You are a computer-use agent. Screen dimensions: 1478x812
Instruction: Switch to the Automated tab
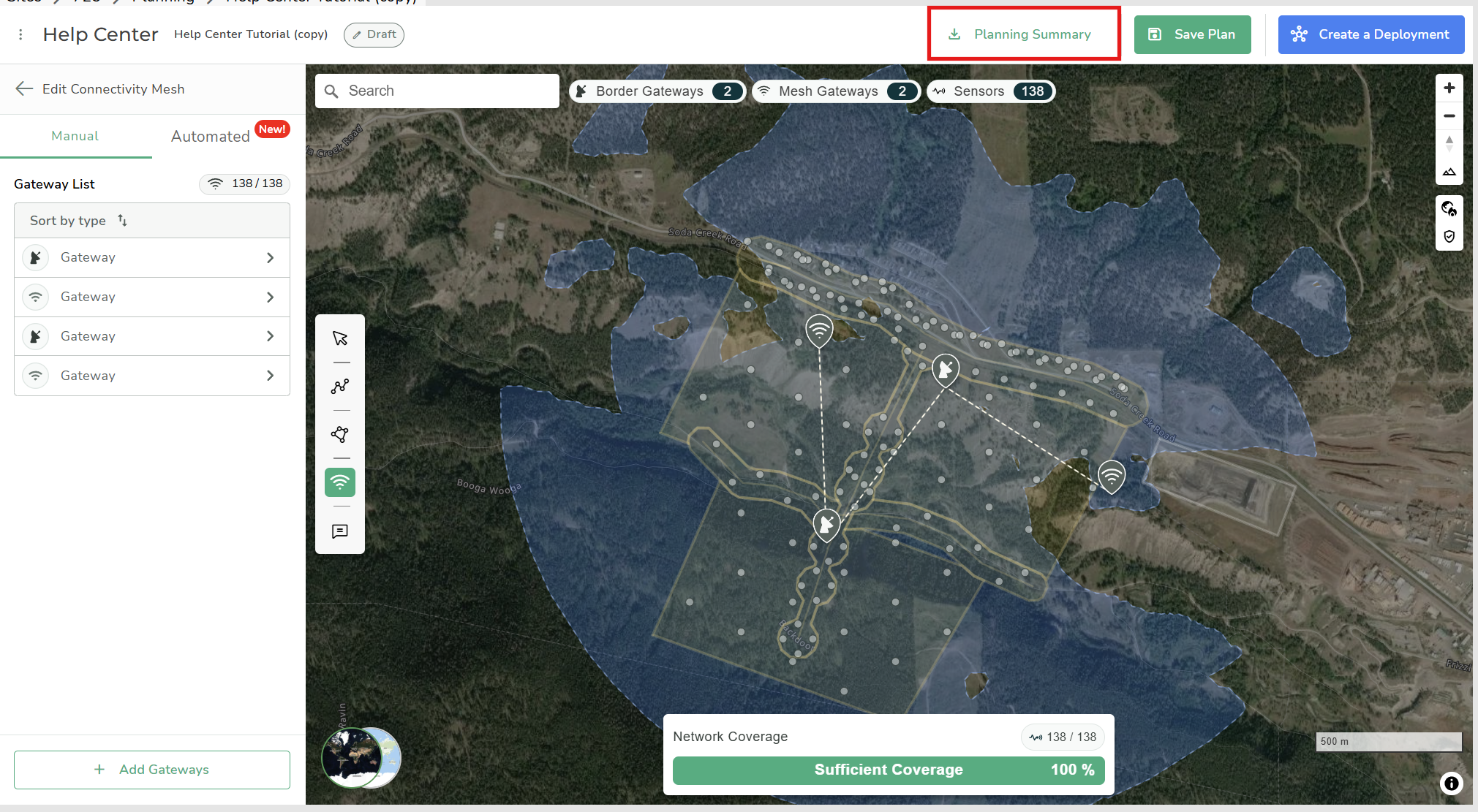[x=211, y=137]
